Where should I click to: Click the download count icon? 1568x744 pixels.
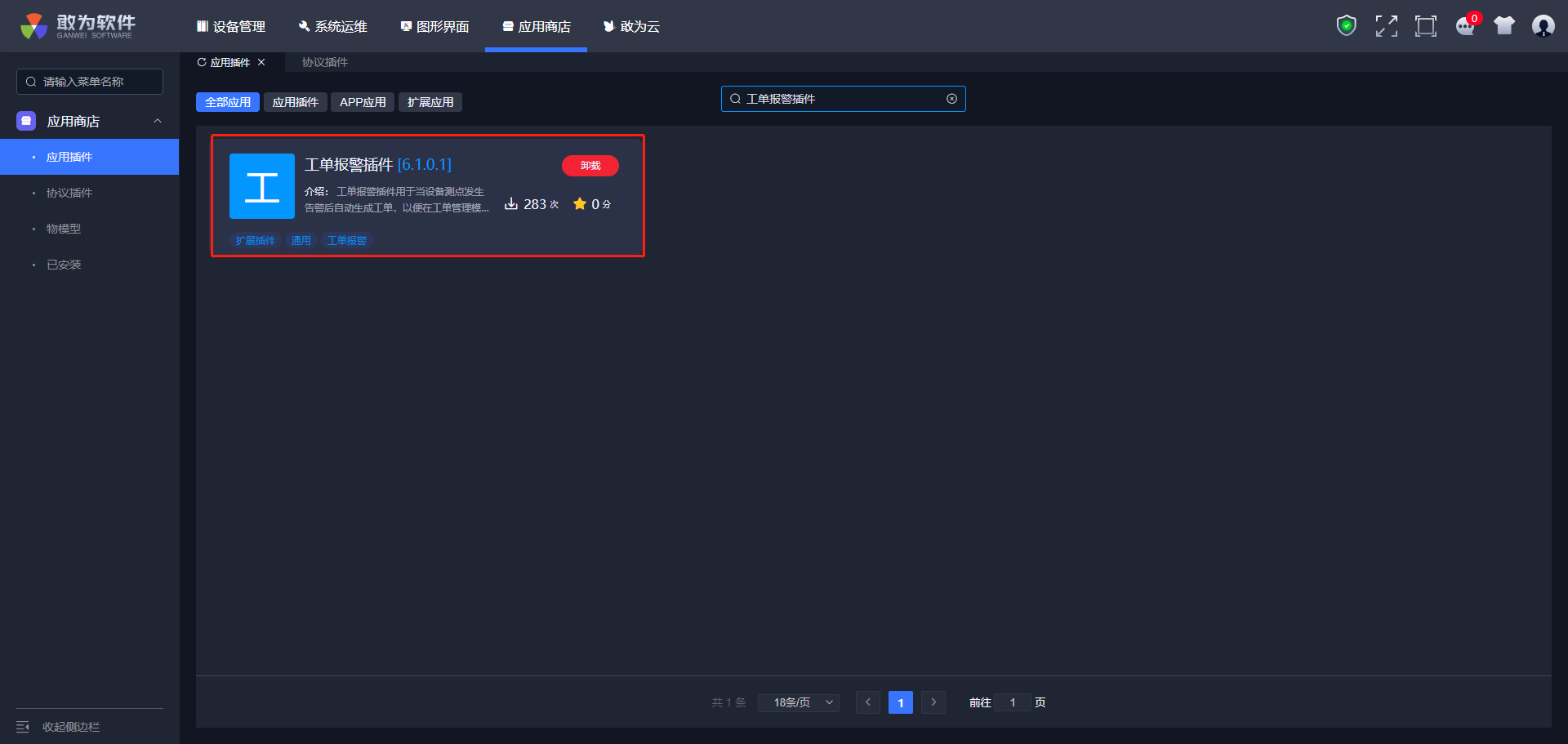tap(511, 203)
